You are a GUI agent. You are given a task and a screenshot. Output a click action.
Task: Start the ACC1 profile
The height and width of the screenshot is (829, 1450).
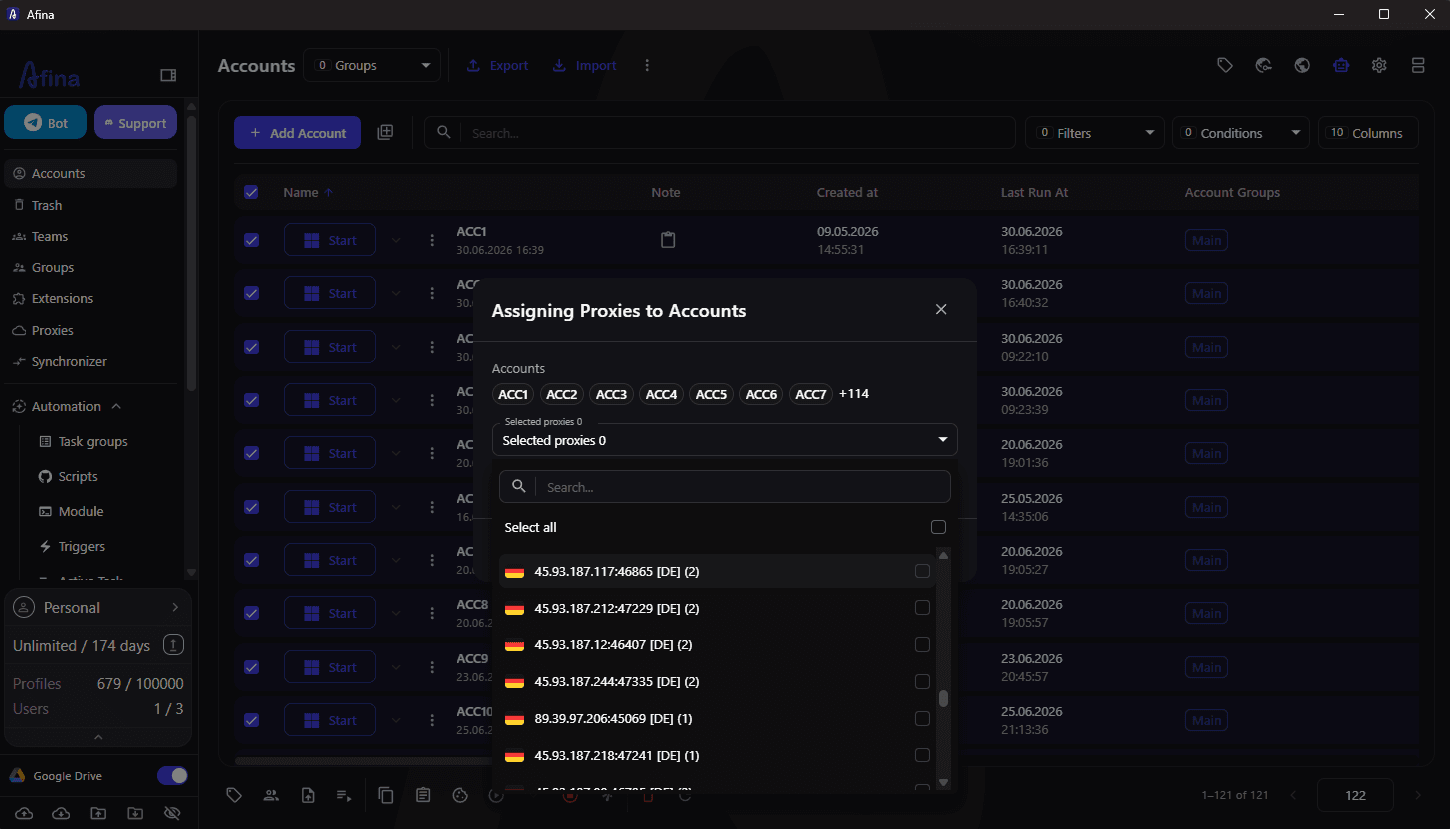click(330, 240)
